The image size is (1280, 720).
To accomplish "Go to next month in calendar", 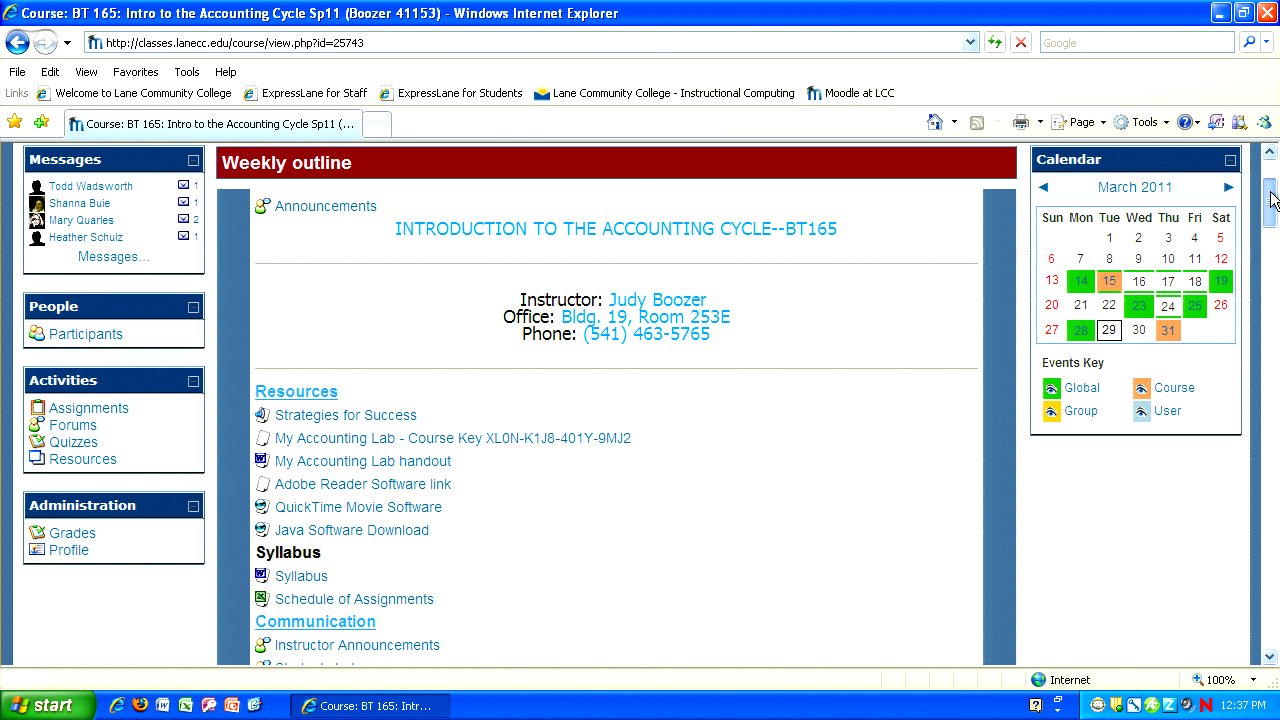I will pyautogui.click(x=1228, y=187).
